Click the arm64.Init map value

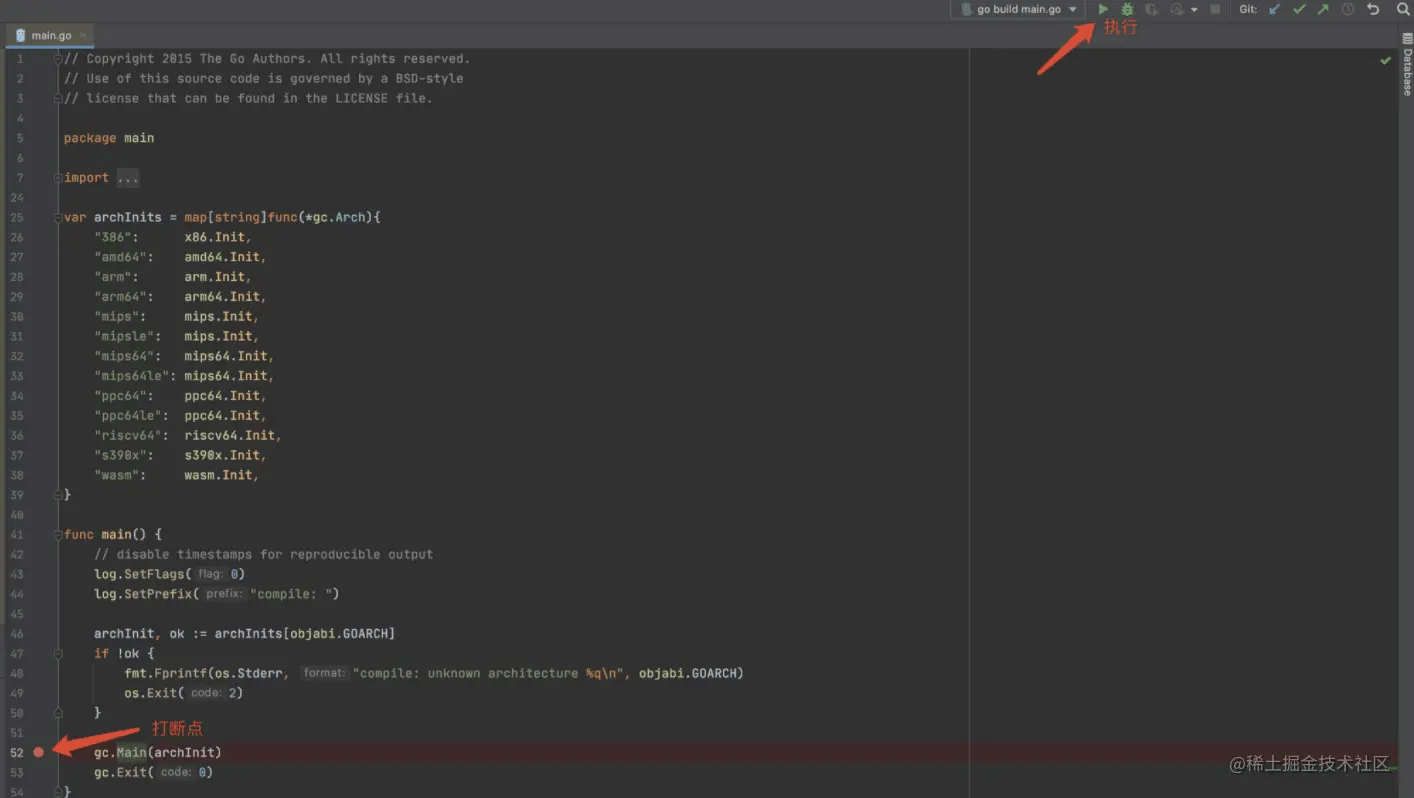tap(222, 296)
